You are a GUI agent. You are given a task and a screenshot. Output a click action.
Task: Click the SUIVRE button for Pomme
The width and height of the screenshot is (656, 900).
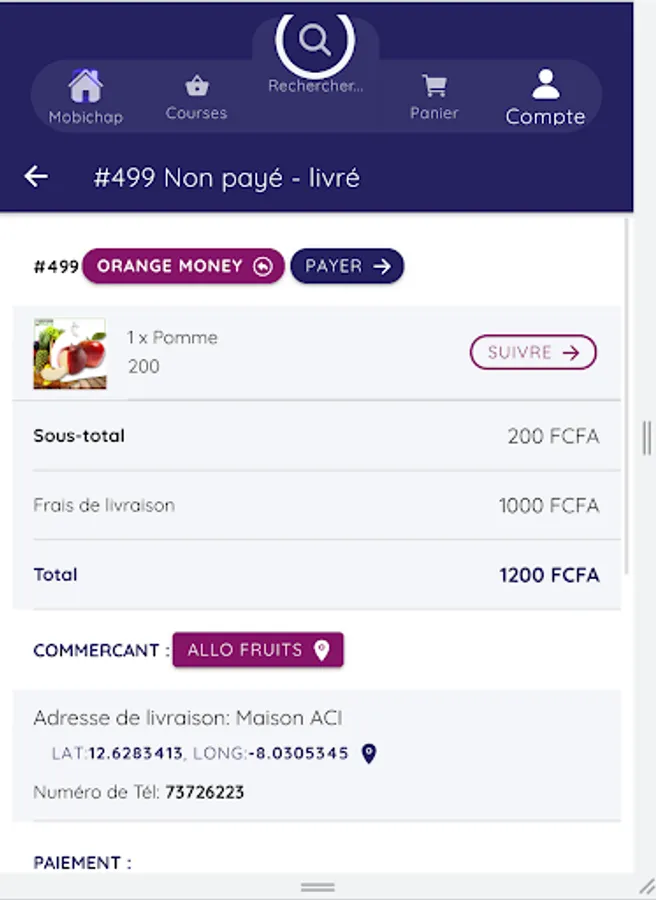point(533,352)
